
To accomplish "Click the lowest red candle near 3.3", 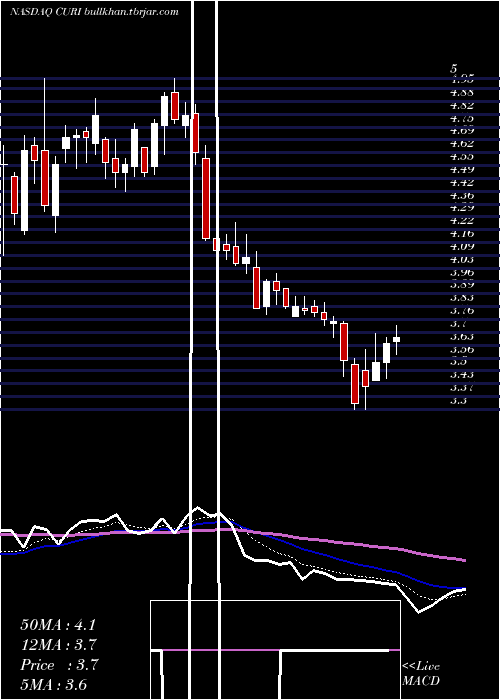I will tap(355, 384).
